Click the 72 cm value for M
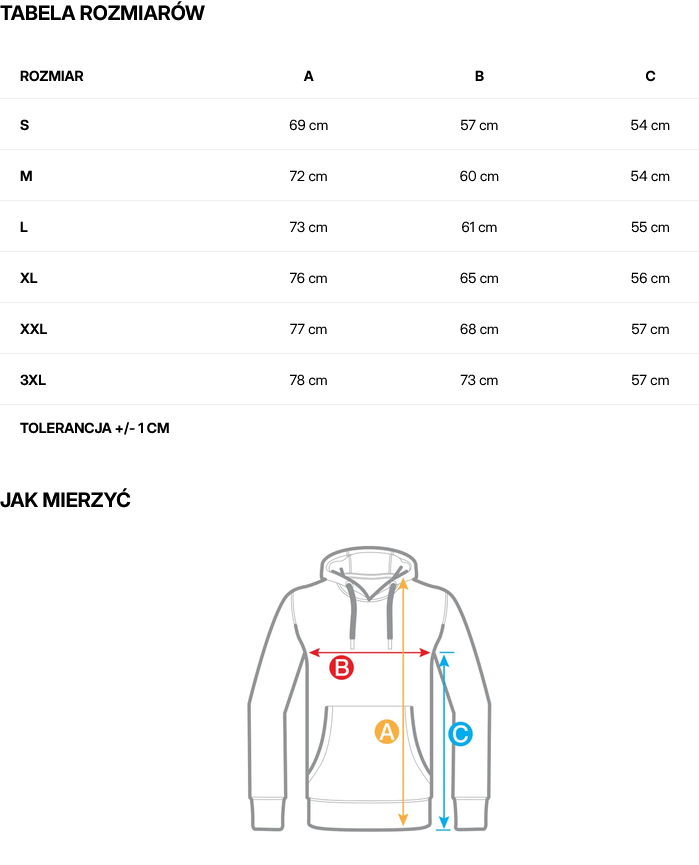The image size is (699, 865). [x=308, y=177]
